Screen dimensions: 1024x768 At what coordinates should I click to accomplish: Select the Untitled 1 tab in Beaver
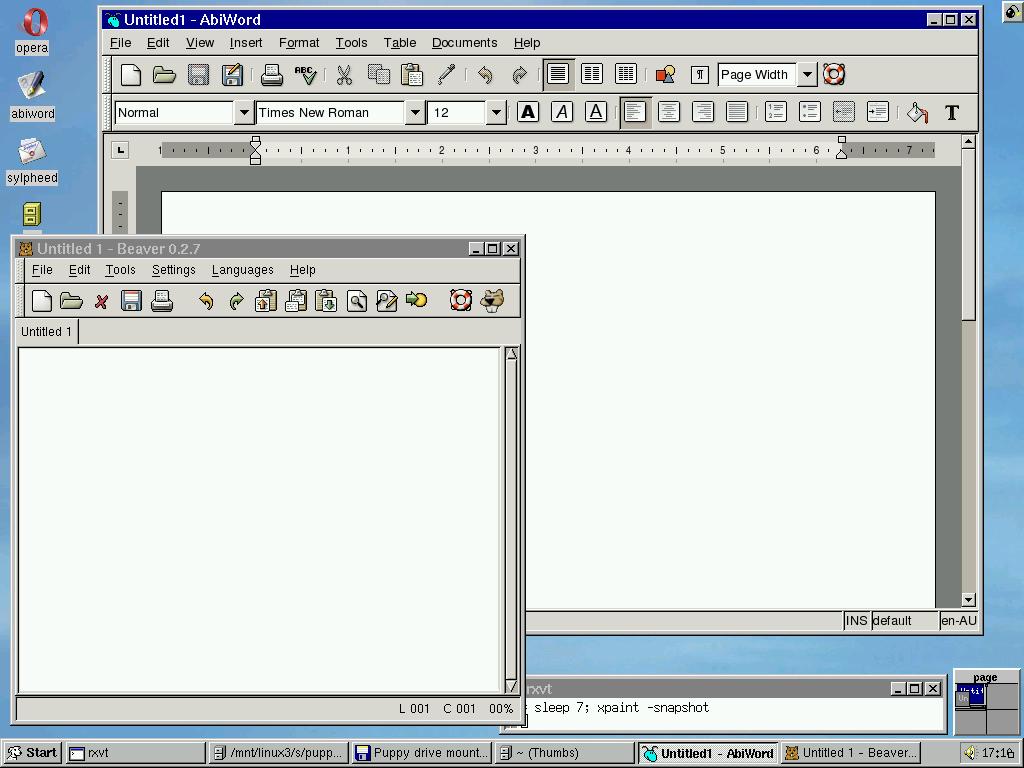pos(46,332)
